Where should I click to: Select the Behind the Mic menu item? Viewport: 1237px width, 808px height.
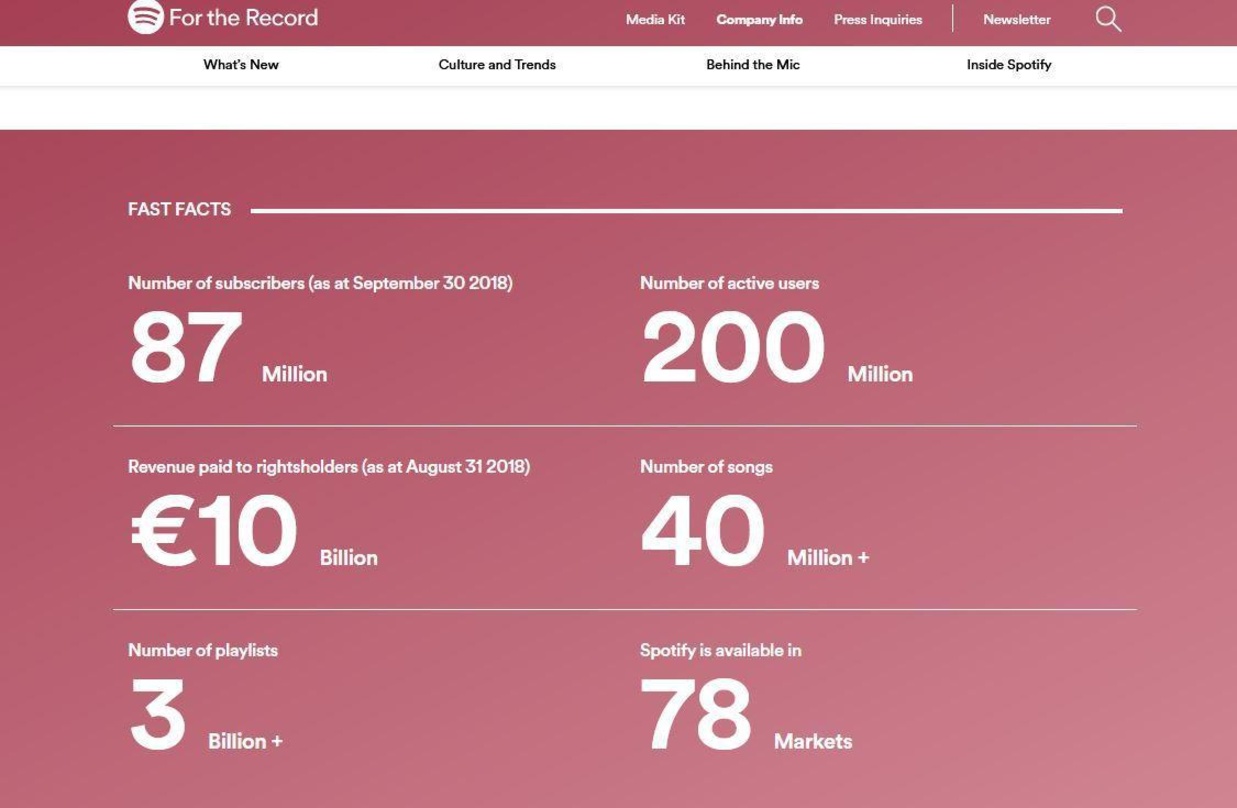click(x=753, y=65)
